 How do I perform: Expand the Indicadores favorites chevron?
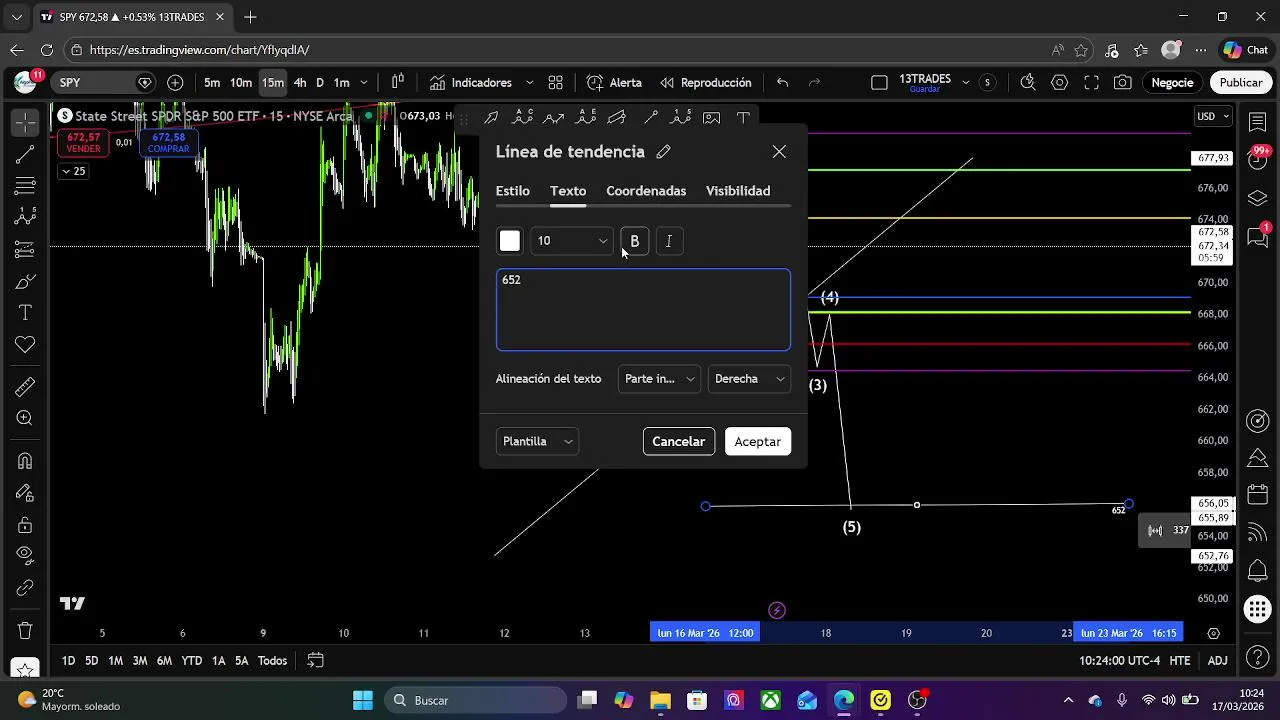[529, 83]
